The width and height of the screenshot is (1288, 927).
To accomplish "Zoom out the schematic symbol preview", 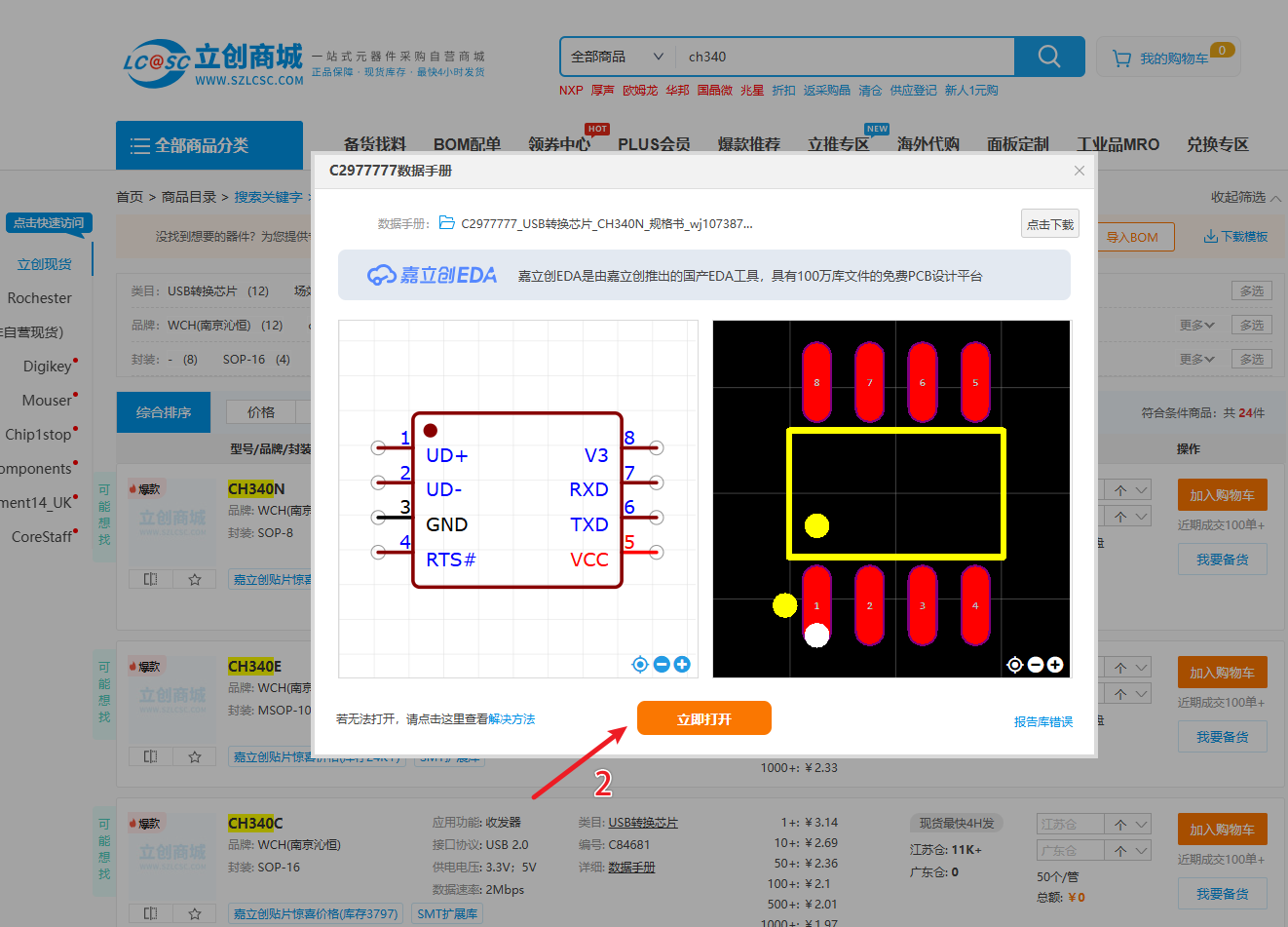I will pyautogui.click(x=662, y=665).
